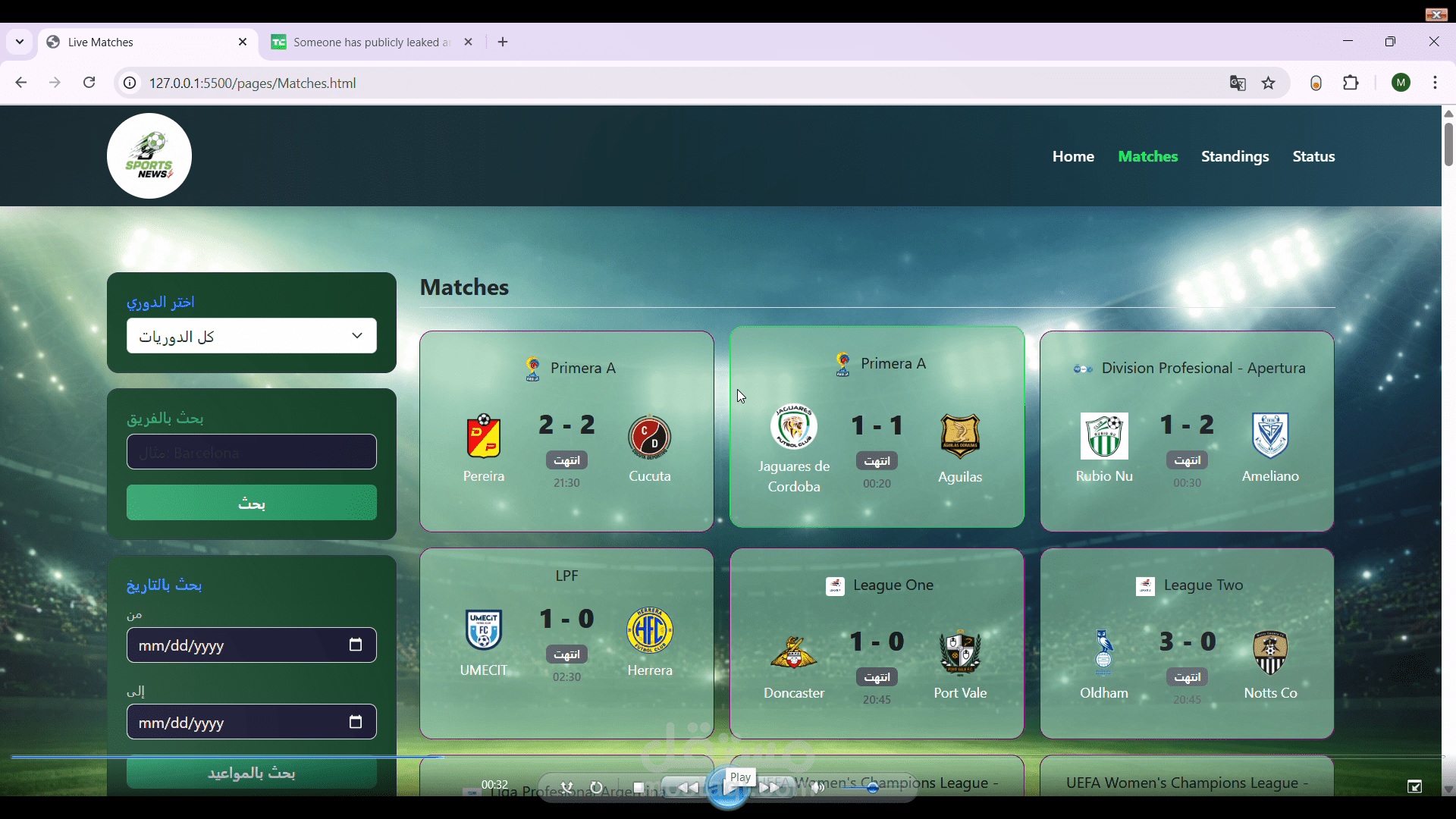This screenshot has height=819, width=1456.
Task: Click the team name search field
Action: (251, 452)
